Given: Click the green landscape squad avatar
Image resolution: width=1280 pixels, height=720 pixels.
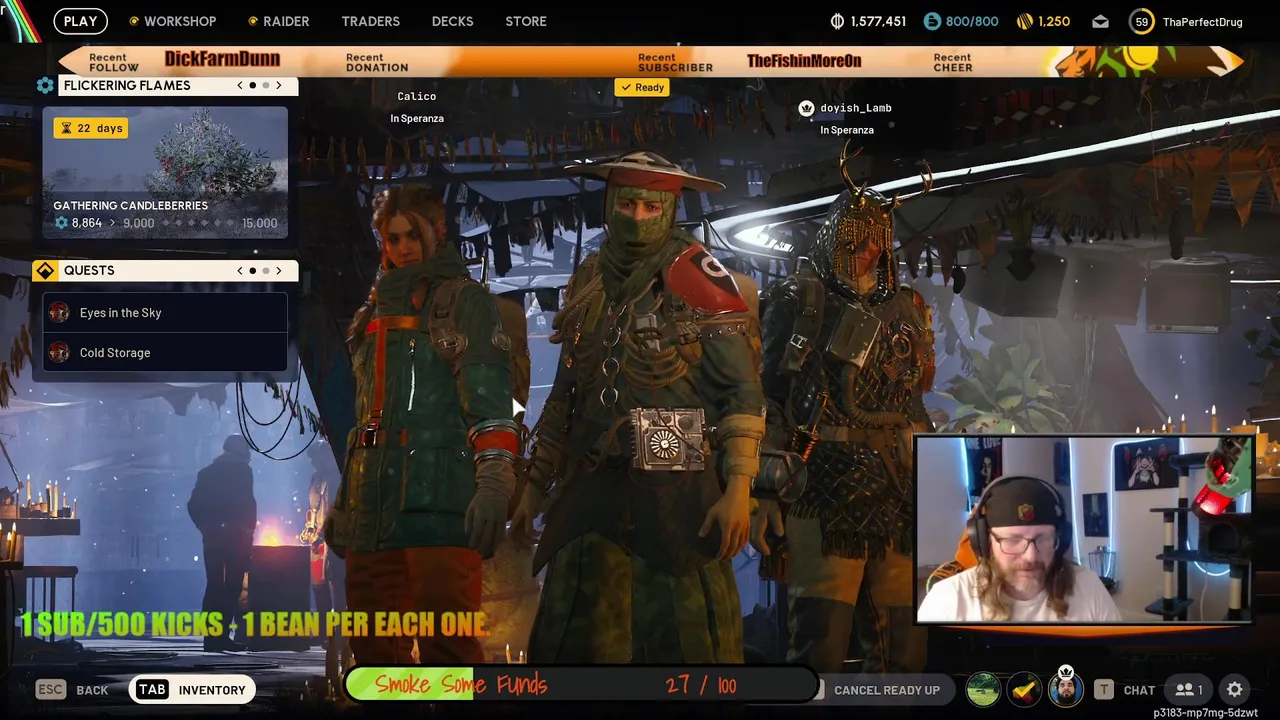Looking at the screenshot, I should click(x=983, y=689).
